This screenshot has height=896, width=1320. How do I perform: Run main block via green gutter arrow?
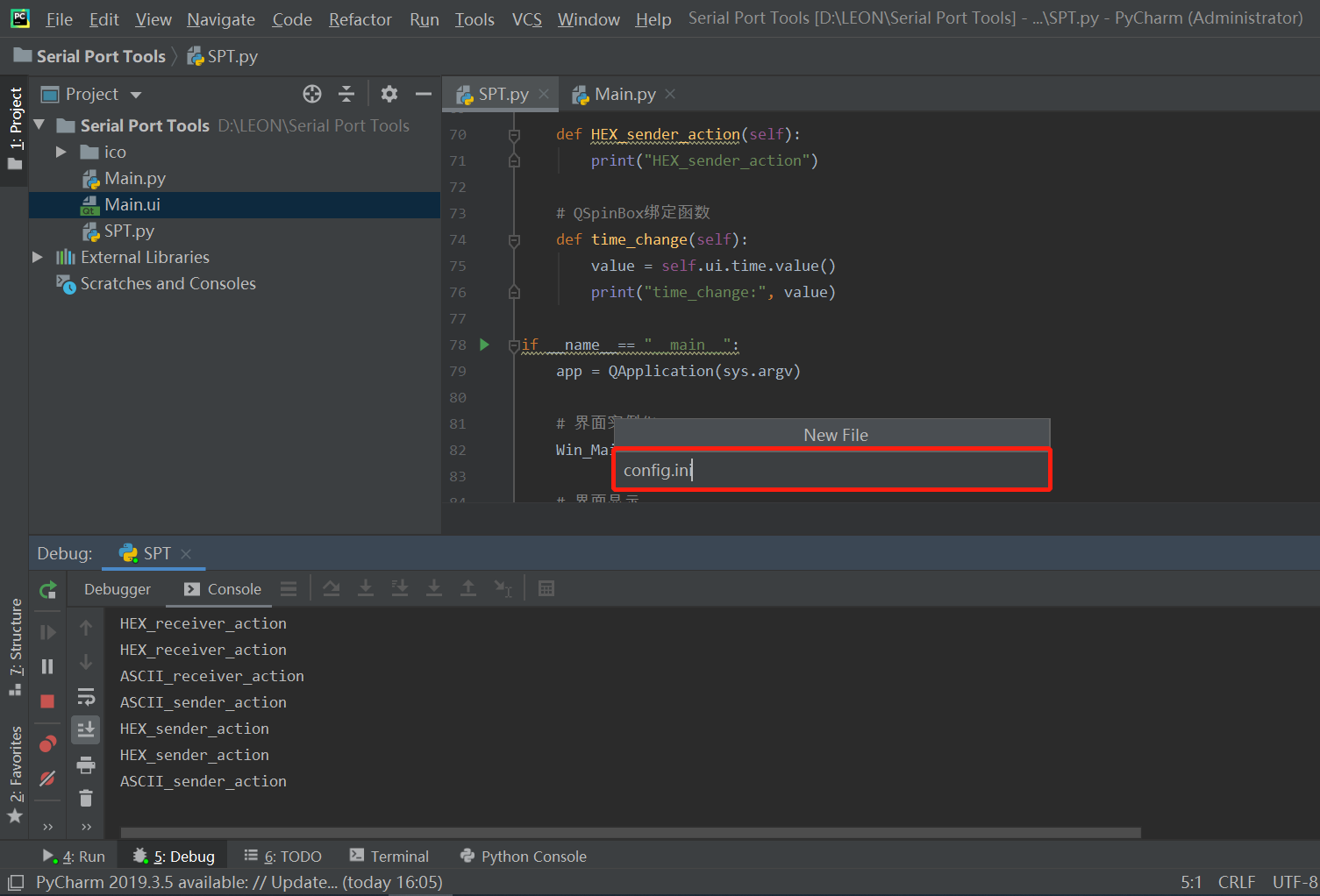(x=484, y=345)
